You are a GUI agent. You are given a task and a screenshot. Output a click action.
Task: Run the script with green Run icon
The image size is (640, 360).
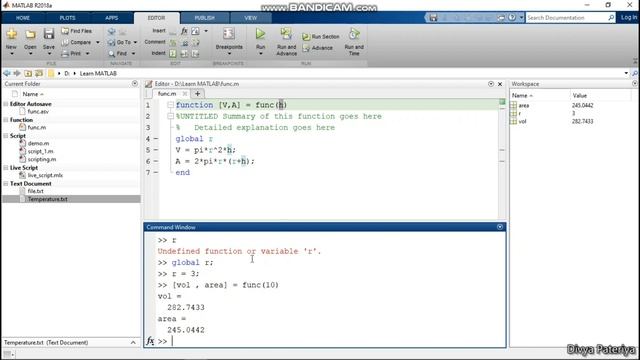[260, 34]
